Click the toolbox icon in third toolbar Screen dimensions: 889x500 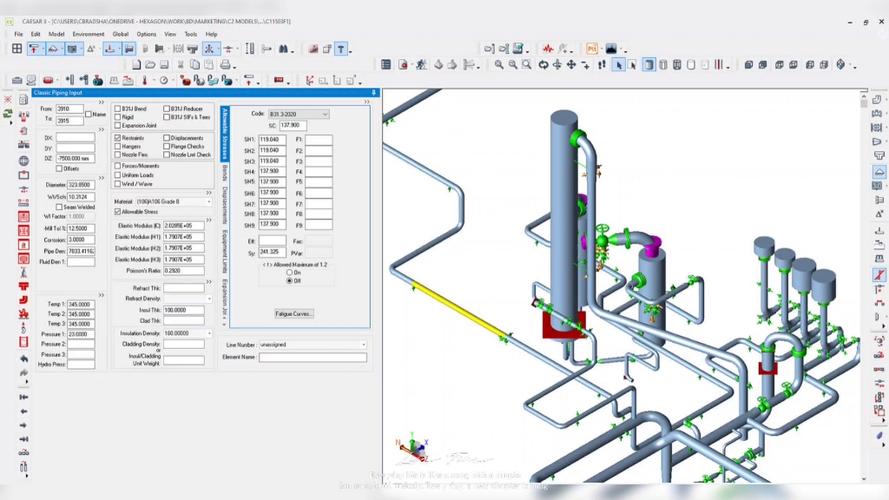pyautogui.click(x=17, y=80)
